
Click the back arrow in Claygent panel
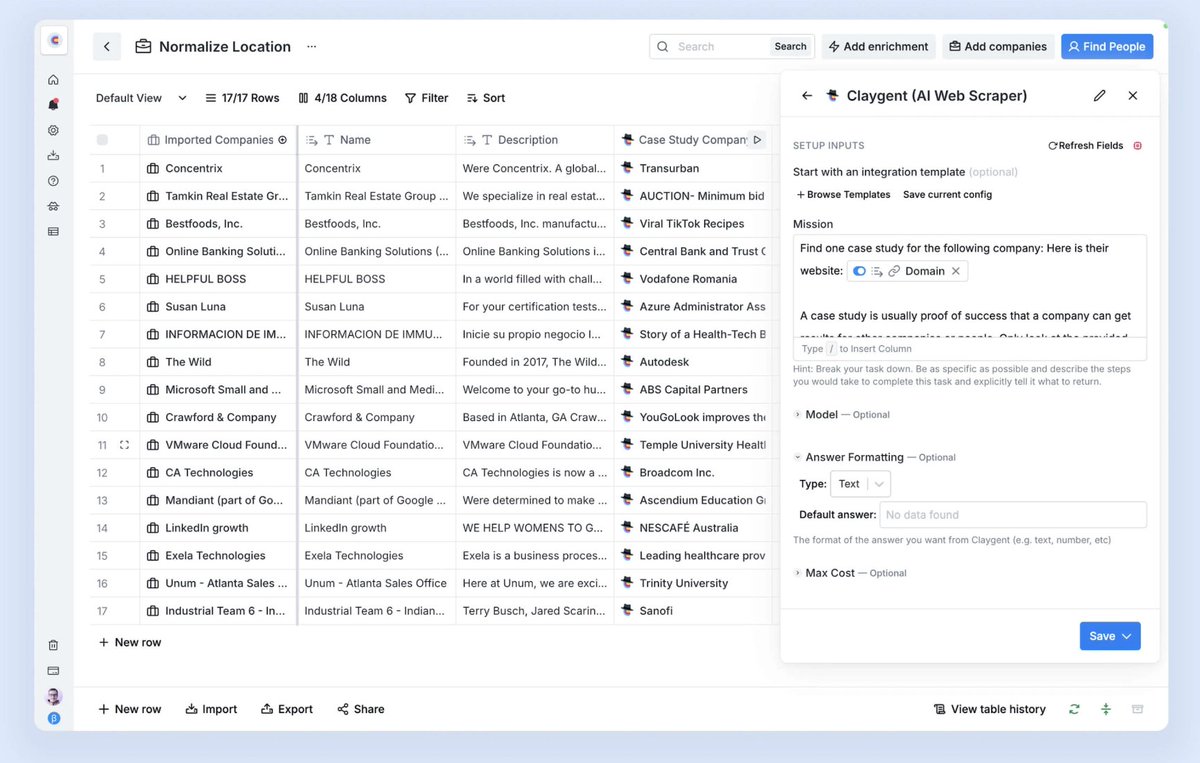pyautogui.click(x=807, y=96)
